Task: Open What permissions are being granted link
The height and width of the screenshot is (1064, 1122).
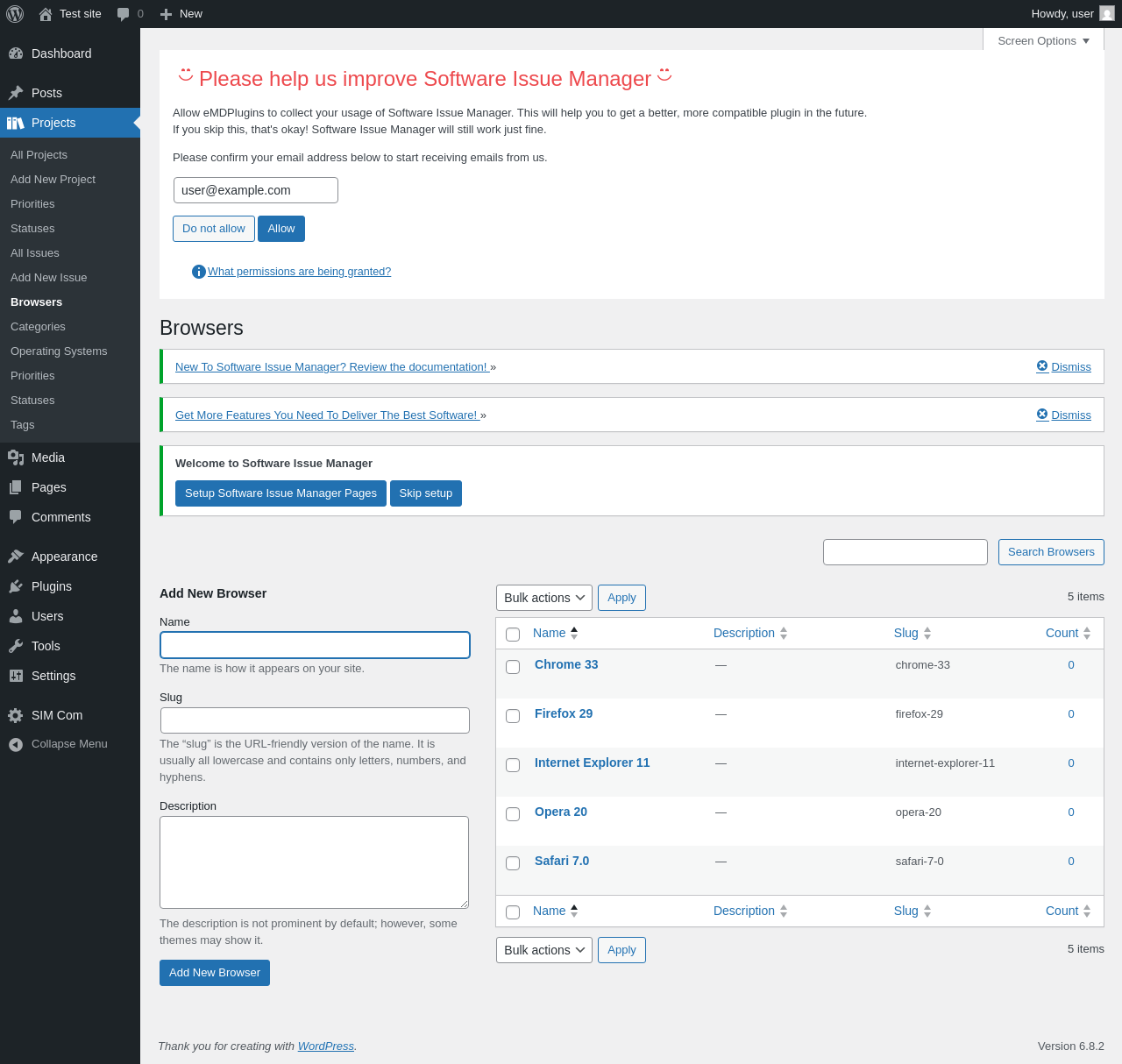Action: [299, 272]
